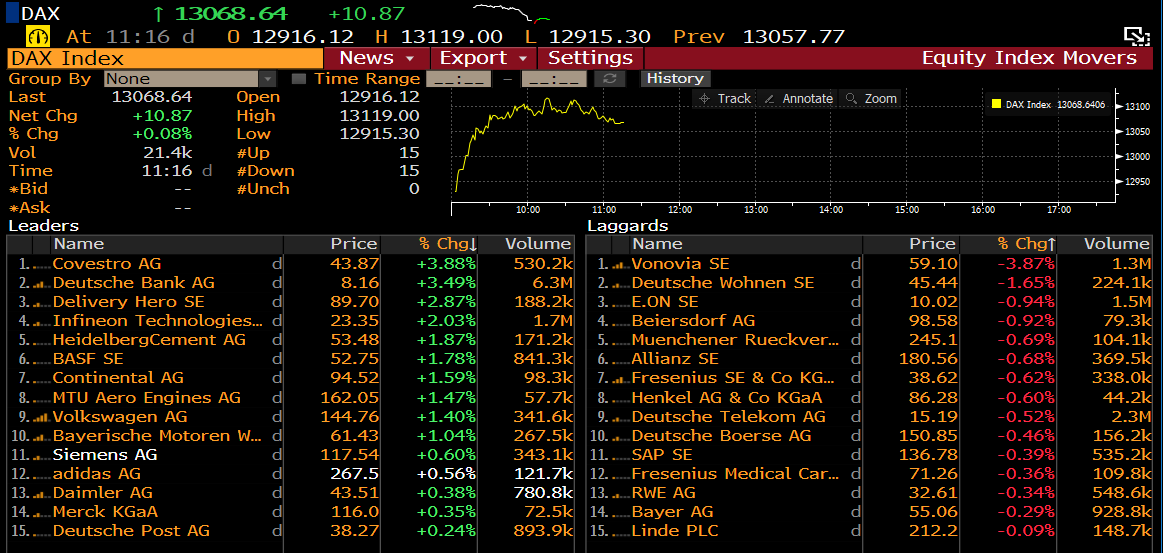This screenshot has height=553, width=1163.
Task: Select Muenchener Rueckver row
Action: (x=869, y=340)
